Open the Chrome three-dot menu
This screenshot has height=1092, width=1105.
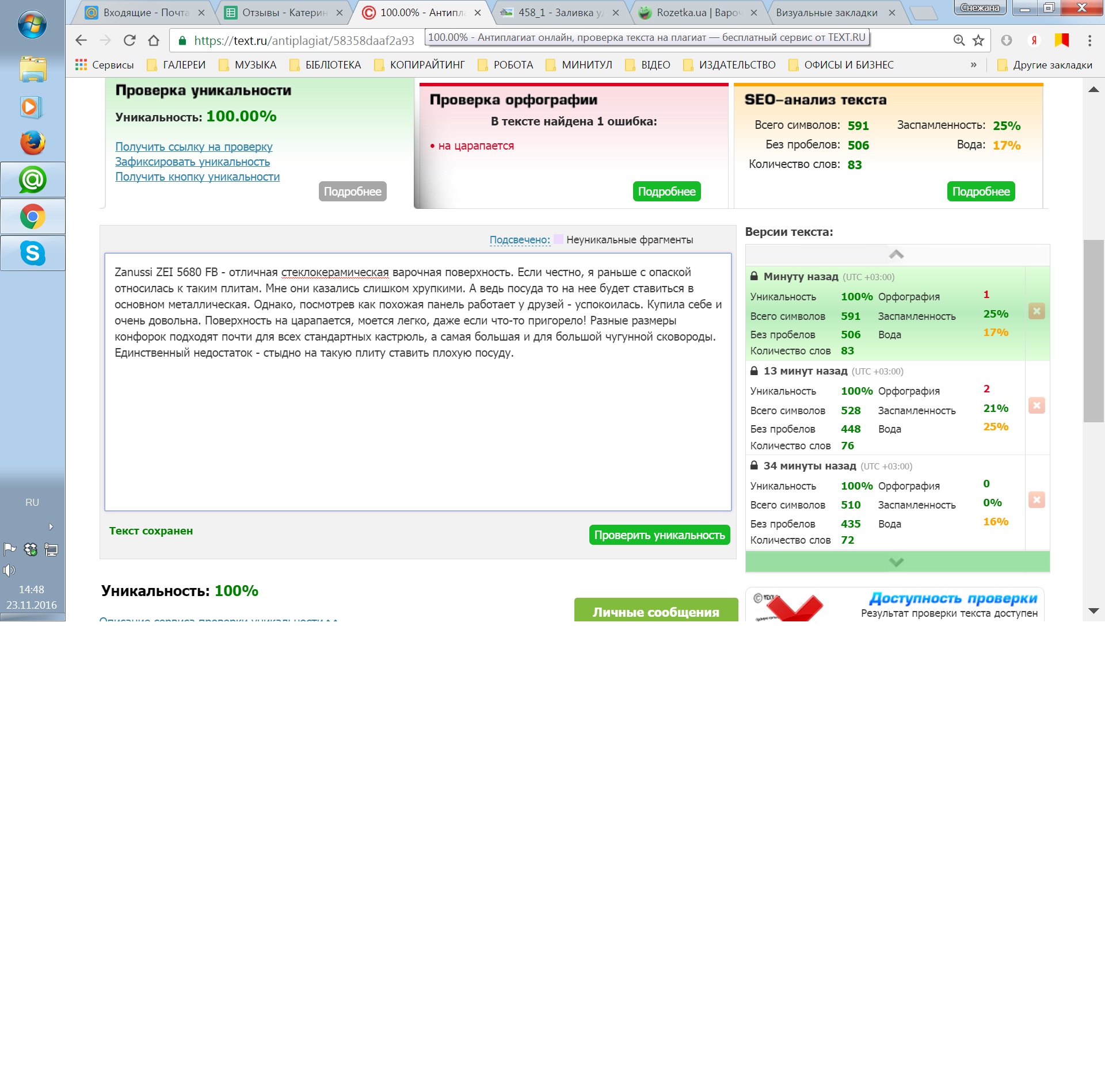(1089, 40)
